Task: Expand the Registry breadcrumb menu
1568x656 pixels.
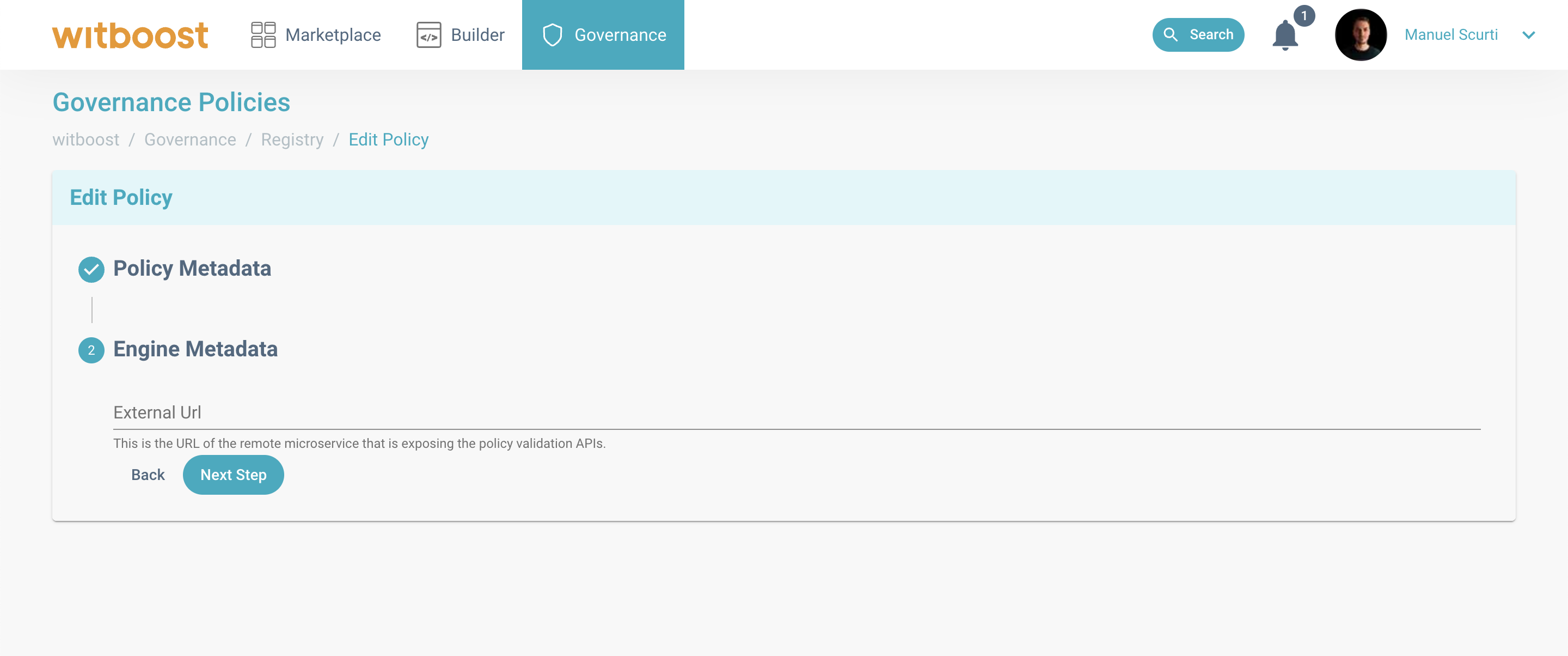Action: [292, 139]
